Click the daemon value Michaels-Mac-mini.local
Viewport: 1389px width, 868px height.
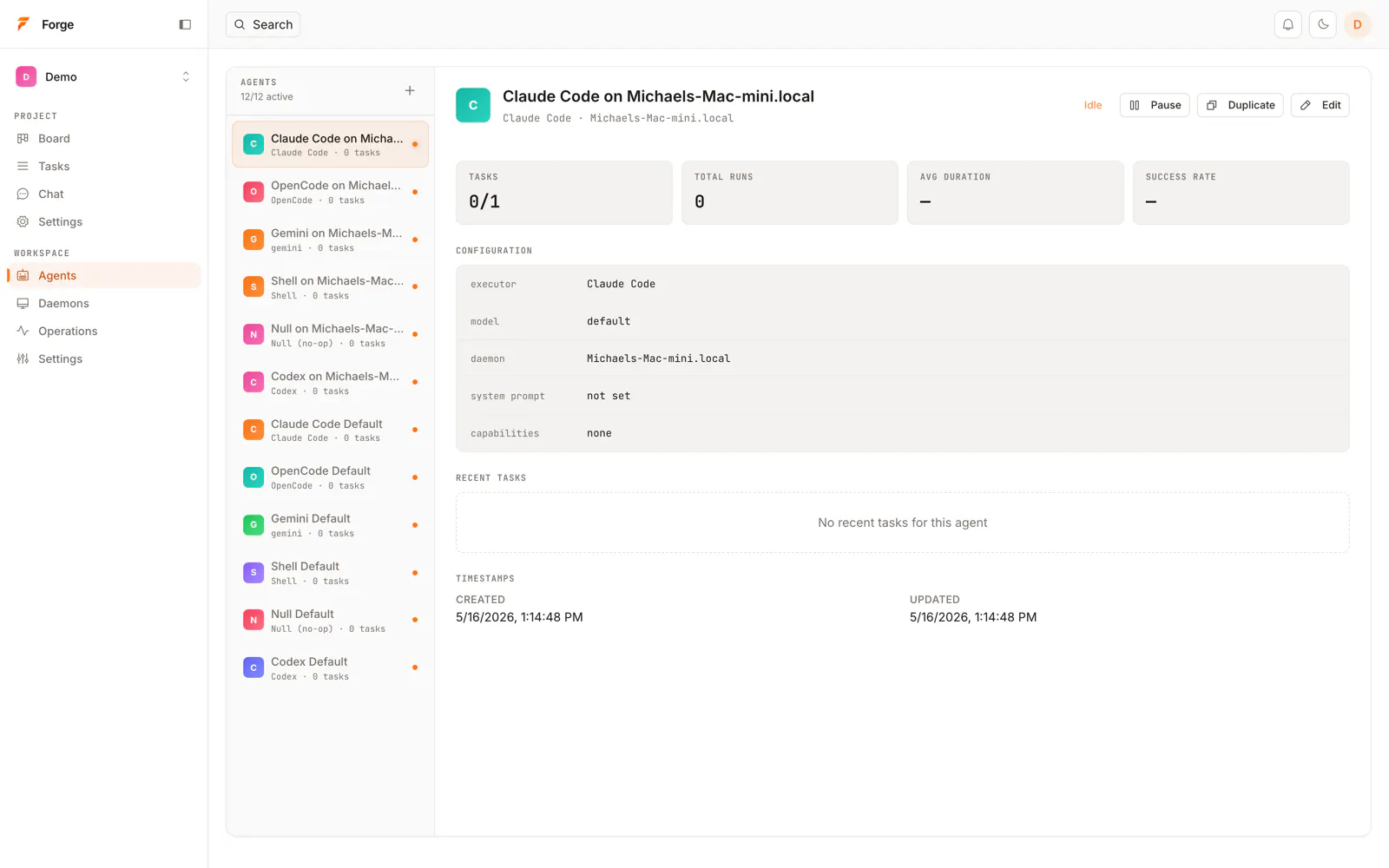pyautogui.click(x=658, y=358)
